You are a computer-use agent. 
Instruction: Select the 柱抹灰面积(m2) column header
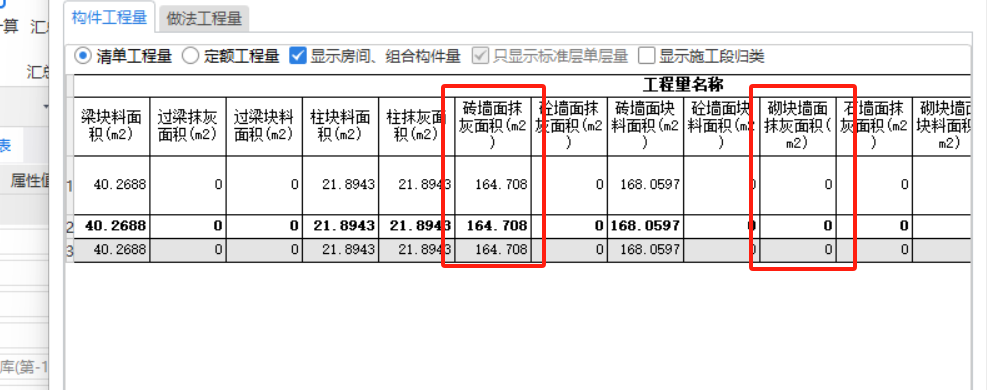[x=416, y=126]
